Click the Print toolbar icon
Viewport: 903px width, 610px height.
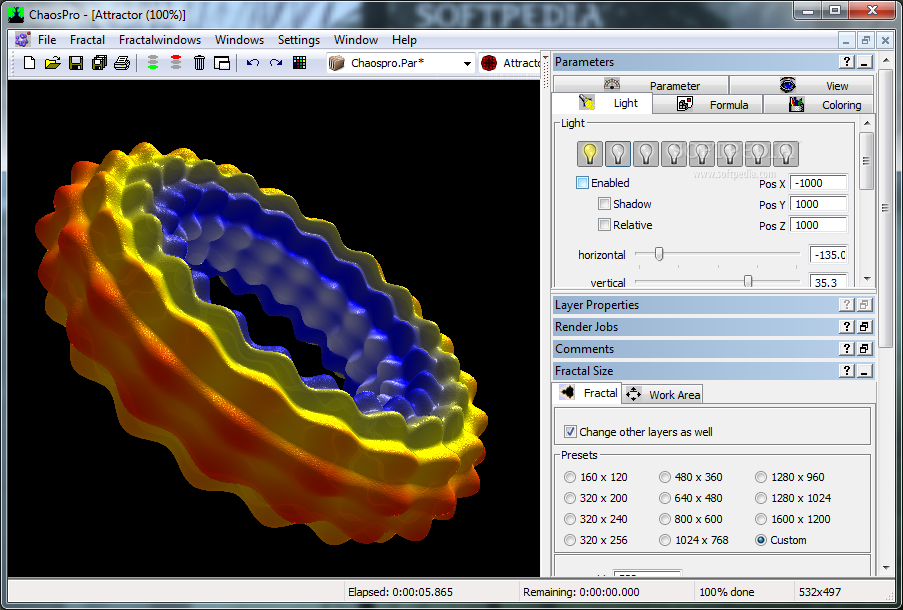[x=122, y=63]
